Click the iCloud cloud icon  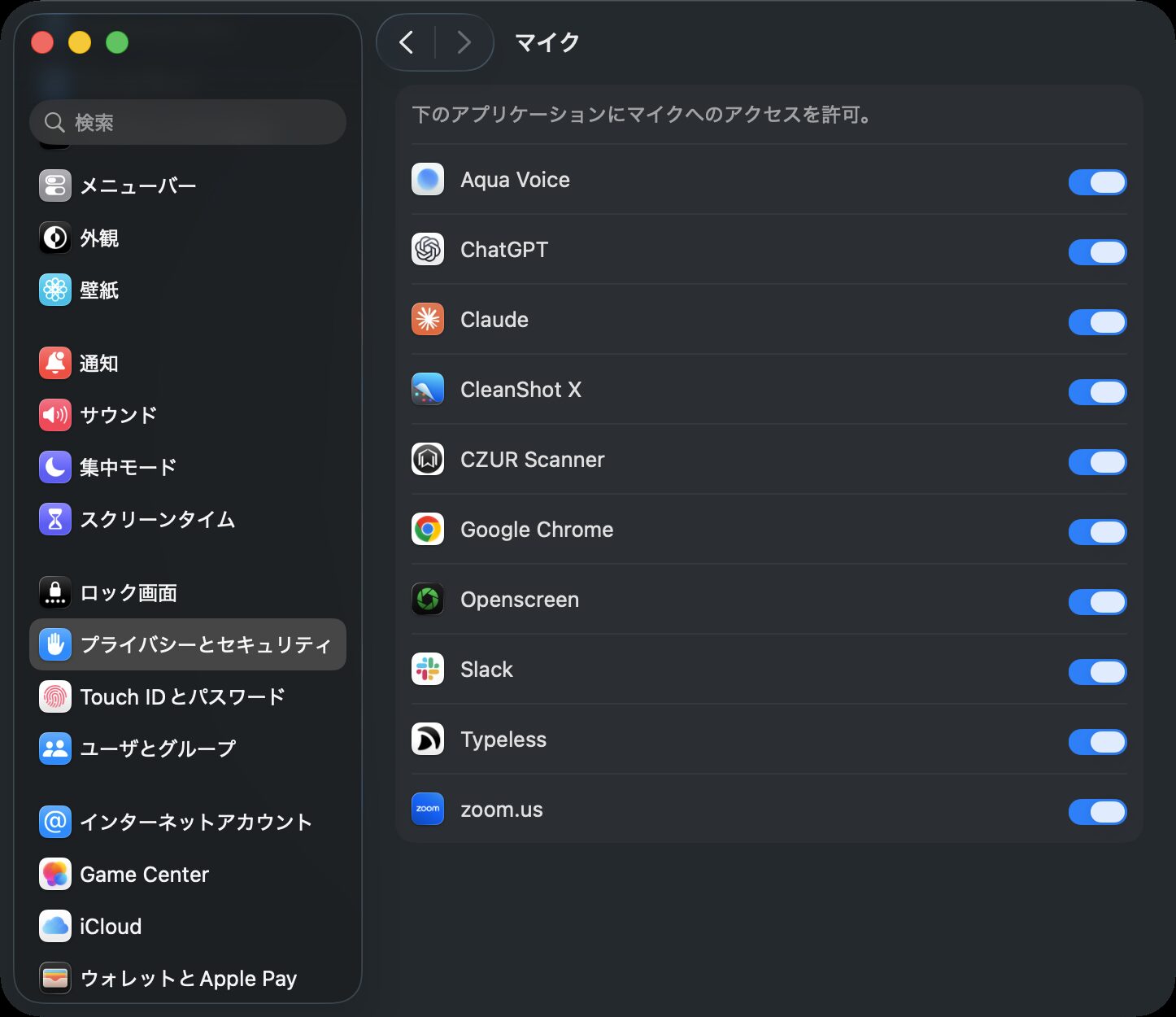[55, 926]
